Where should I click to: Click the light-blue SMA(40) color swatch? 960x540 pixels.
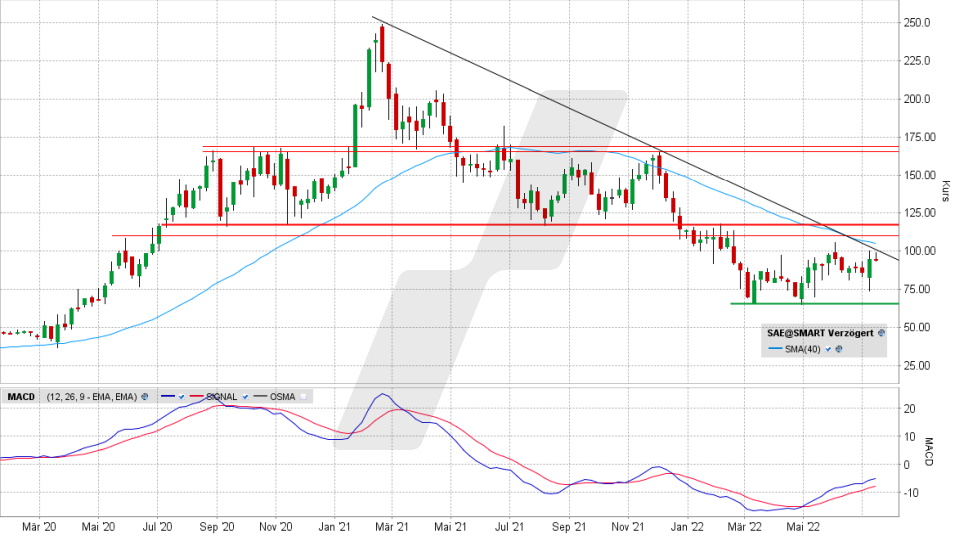[775, 348]
